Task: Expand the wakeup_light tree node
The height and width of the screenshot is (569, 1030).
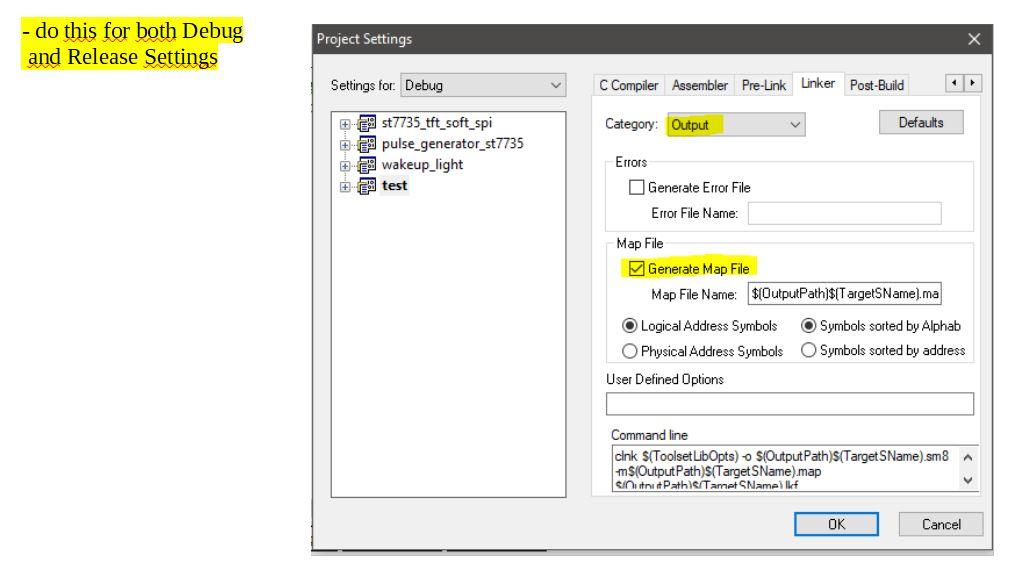Action: (x=345, y=166)
